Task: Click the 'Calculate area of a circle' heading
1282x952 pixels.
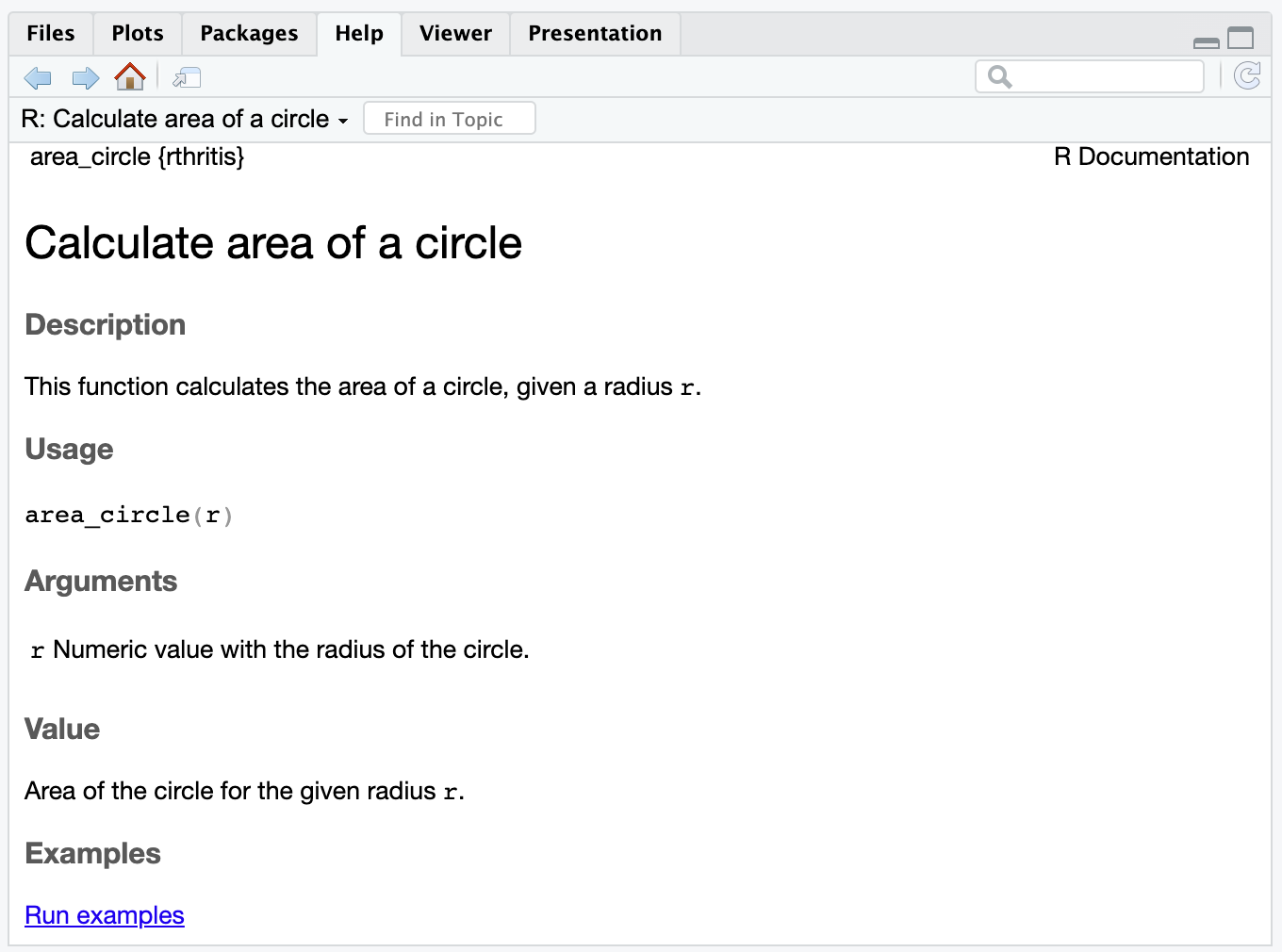Action: [273, 243]
